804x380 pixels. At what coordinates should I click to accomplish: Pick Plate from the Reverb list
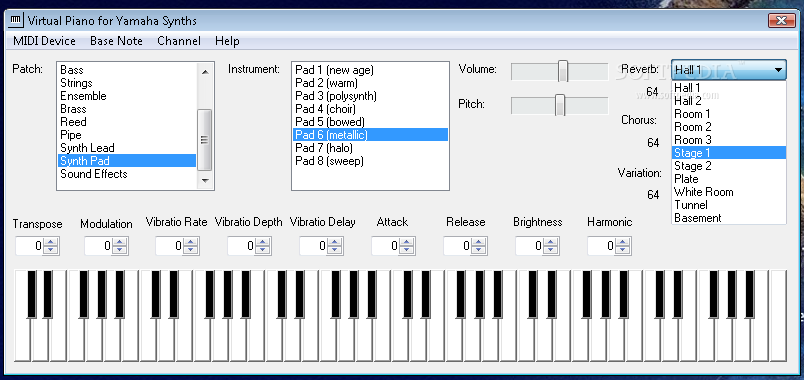[x=729, y=179]
